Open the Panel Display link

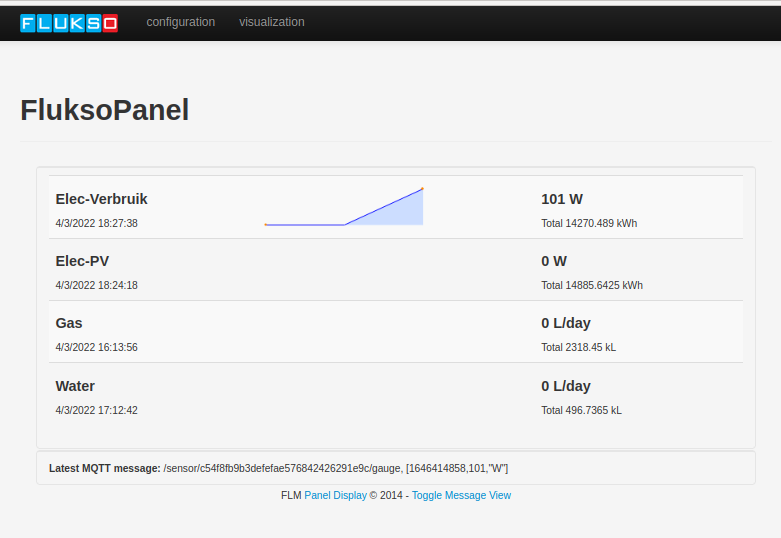click(335, 495)
